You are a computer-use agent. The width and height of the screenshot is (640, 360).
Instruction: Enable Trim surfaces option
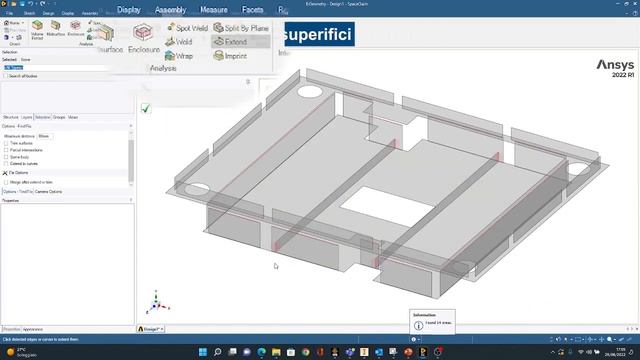coord(6,143)
